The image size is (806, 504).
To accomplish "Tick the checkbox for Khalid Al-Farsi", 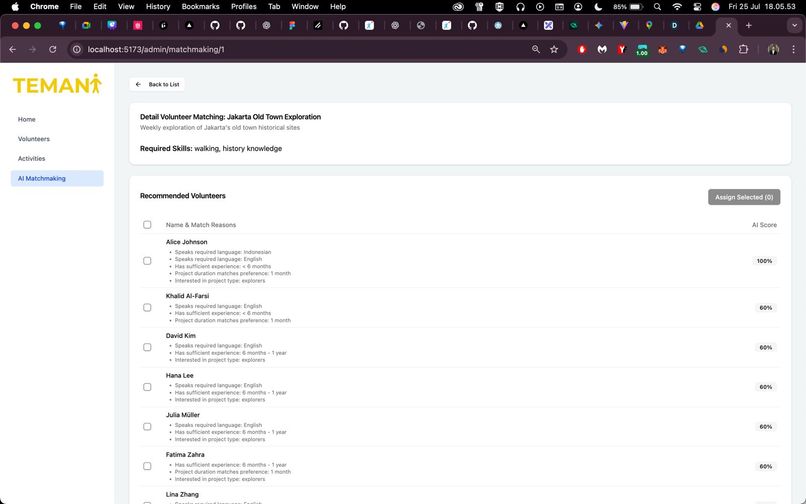I will [x=147, y=308].
